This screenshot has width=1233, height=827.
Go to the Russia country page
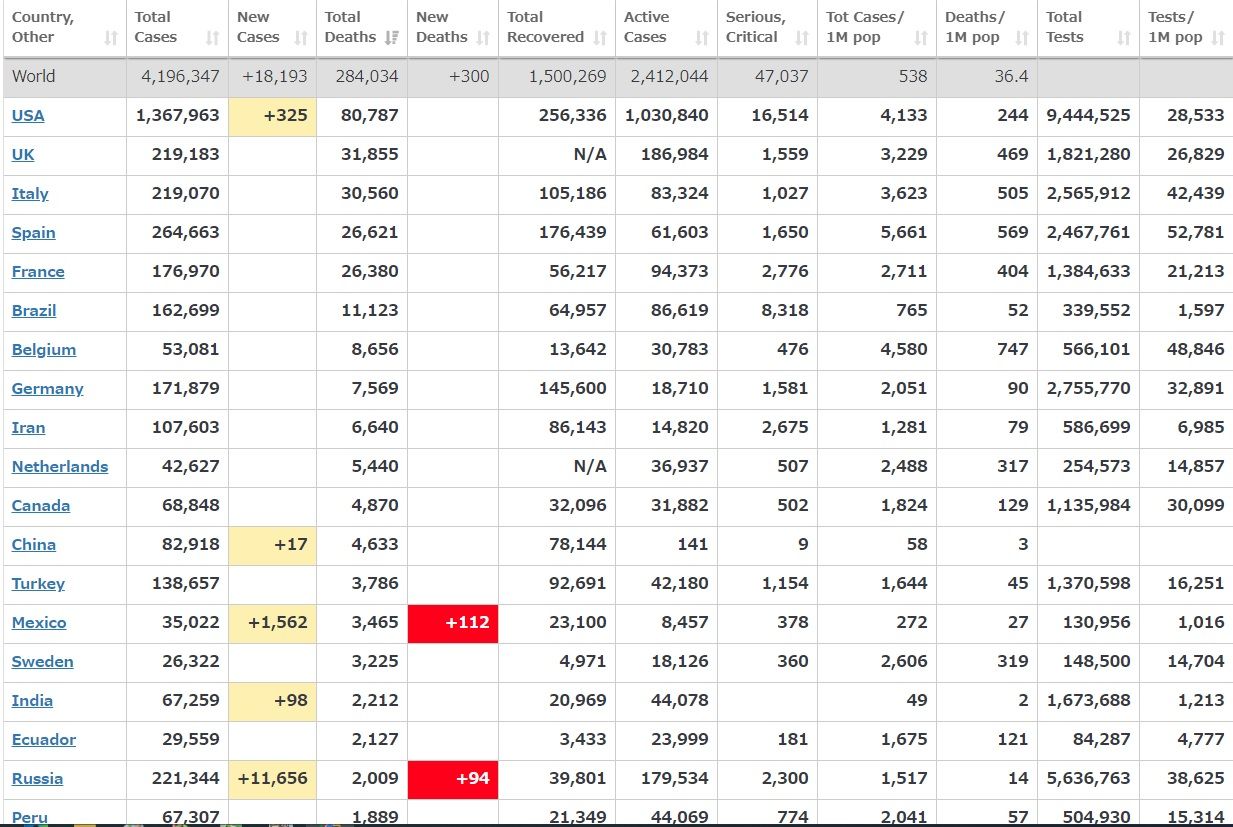point(37,778)
